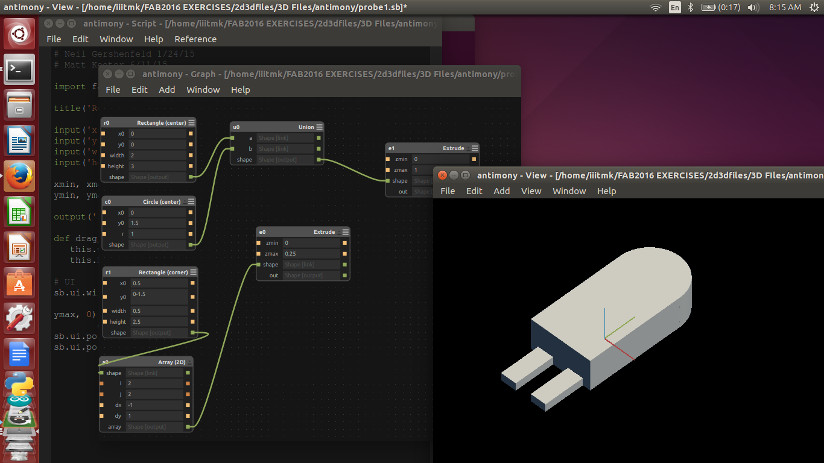
Task: Click the Wi-Fi indicator in top bar
Action: [x=655, y=7]
